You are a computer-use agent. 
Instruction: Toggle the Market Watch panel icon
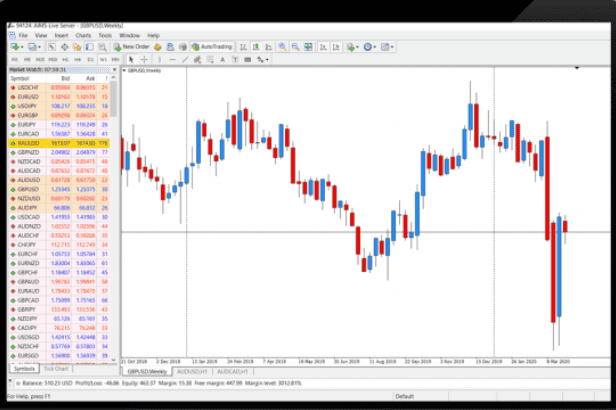point(52,47)
